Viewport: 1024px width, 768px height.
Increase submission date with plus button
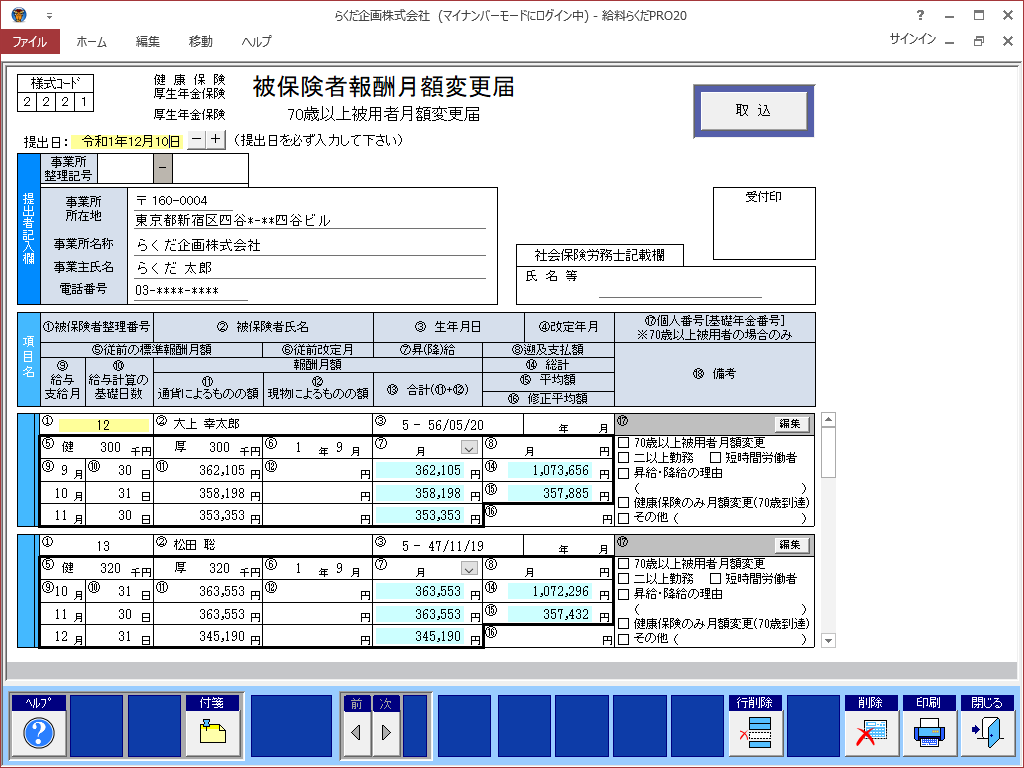click(x=216, y=140)
